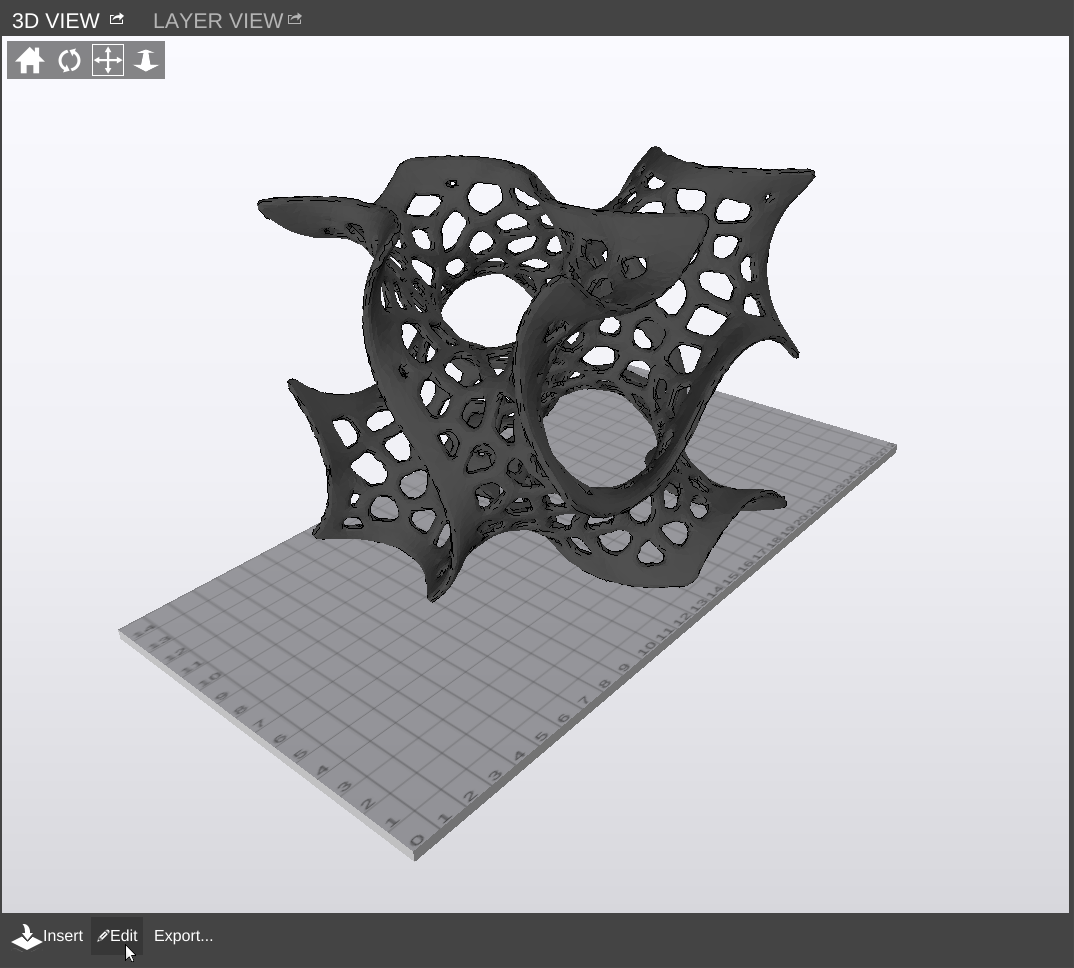
Task: Click the blank white viewport background
Action: coord(900,750)
